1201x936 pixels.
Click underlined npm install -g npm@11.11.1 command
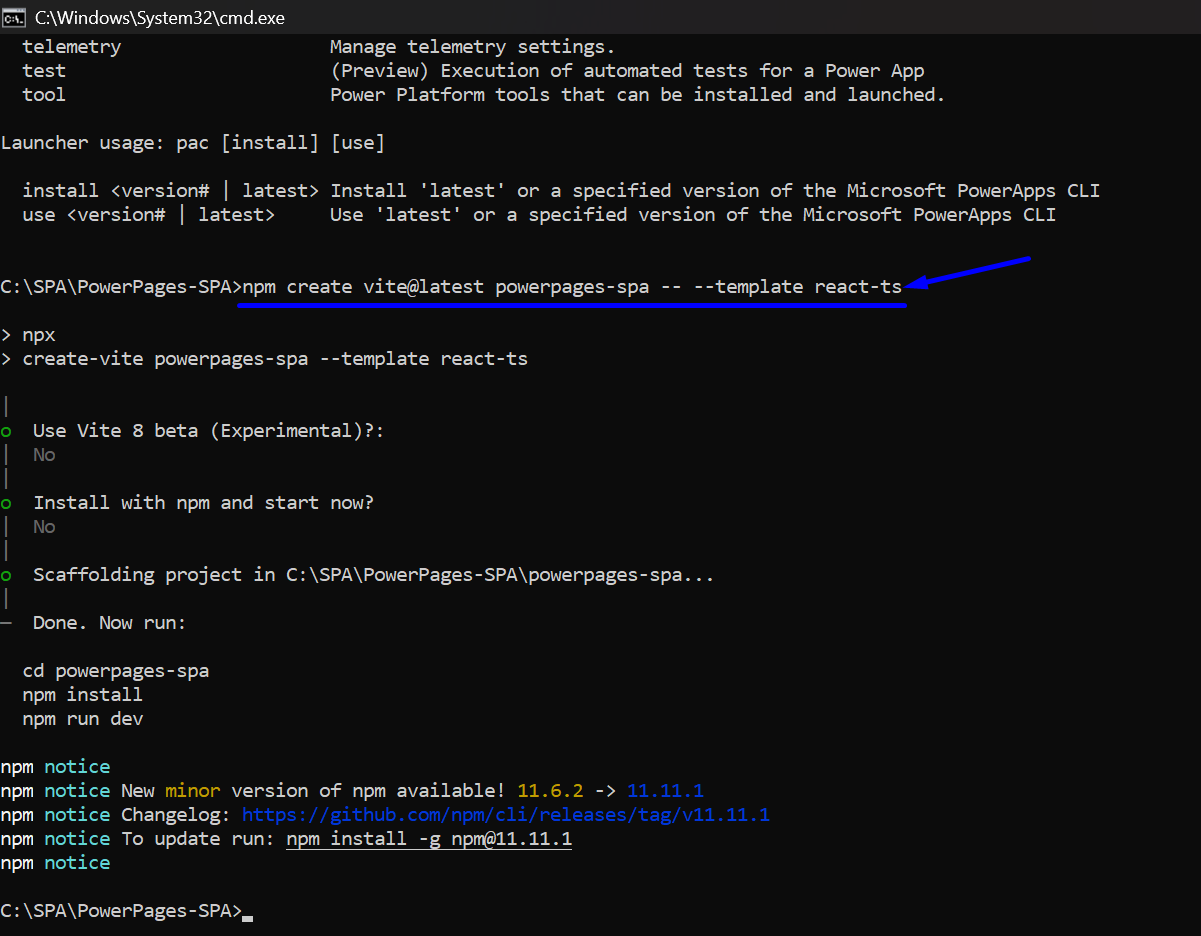point(428,839)
